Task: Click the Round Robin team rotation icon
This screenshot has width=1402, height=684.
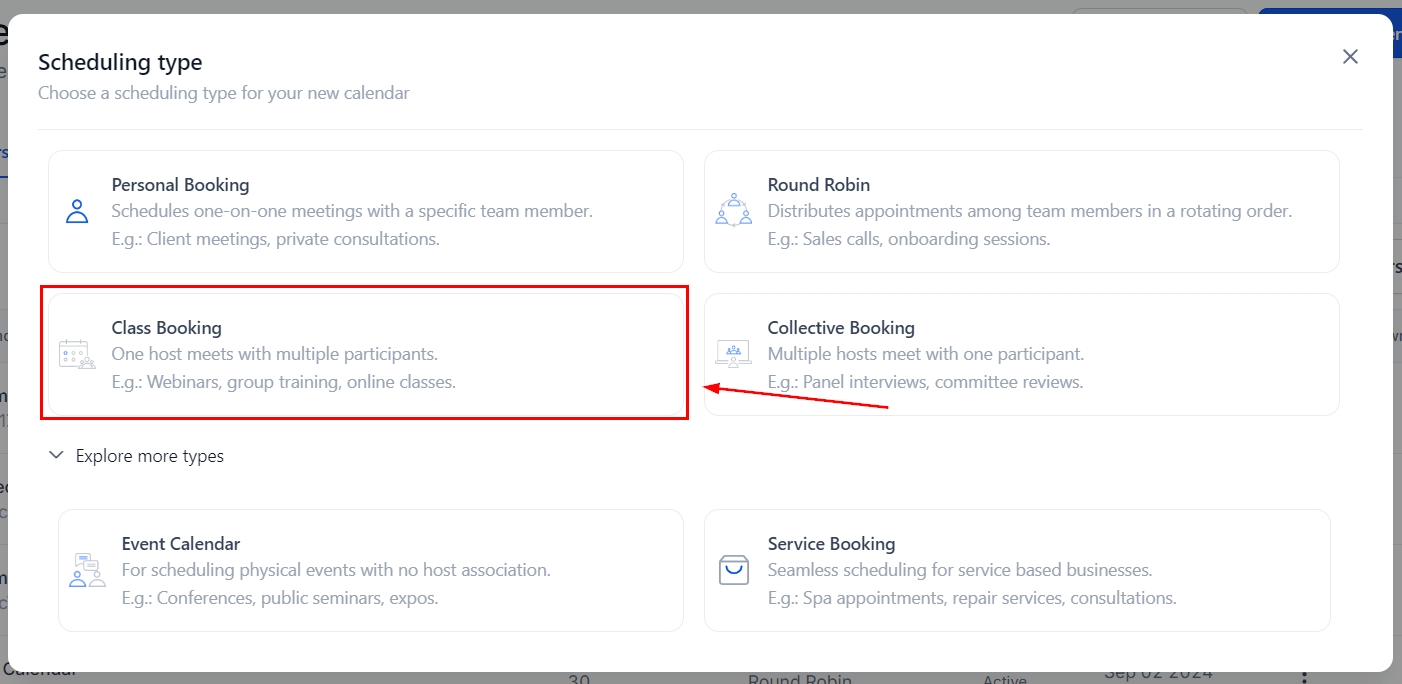Action: [733, 210]
